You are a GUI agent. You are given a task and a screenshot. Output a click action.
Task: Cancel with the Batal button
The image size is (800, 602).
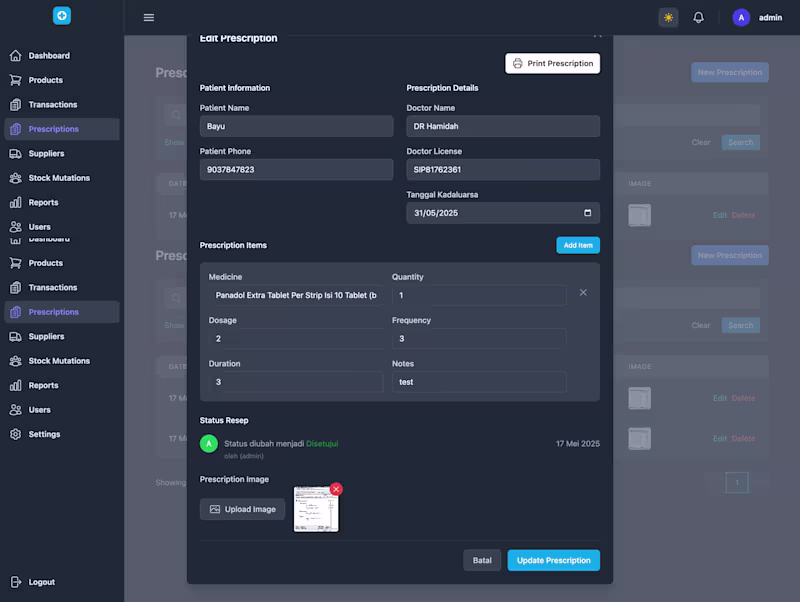click(x=482, y=560)
